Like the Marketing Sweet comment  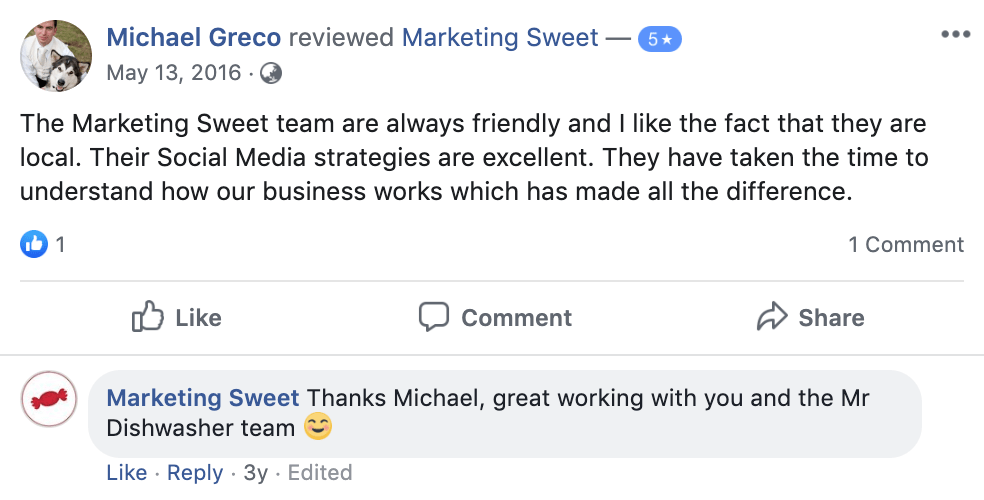pos(126,473)
